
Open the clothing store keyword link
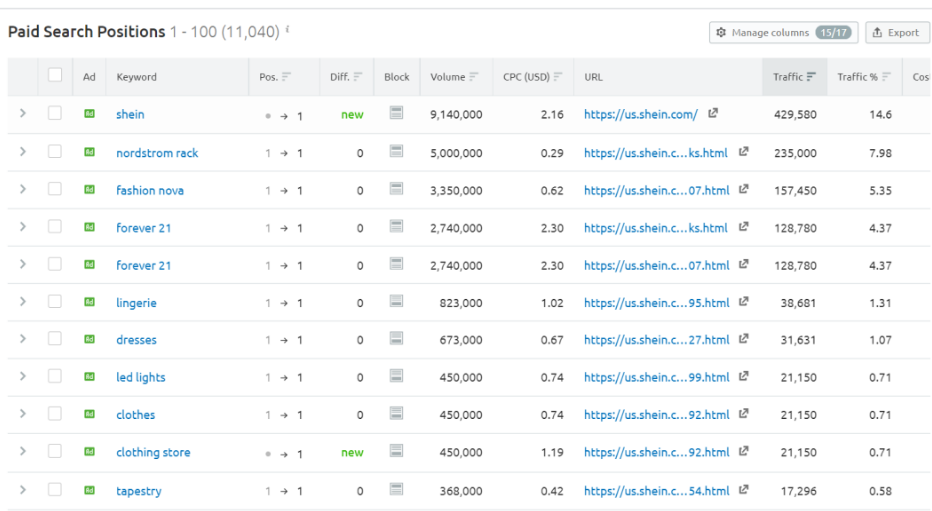pyautogui.click(x=153, y=452)
